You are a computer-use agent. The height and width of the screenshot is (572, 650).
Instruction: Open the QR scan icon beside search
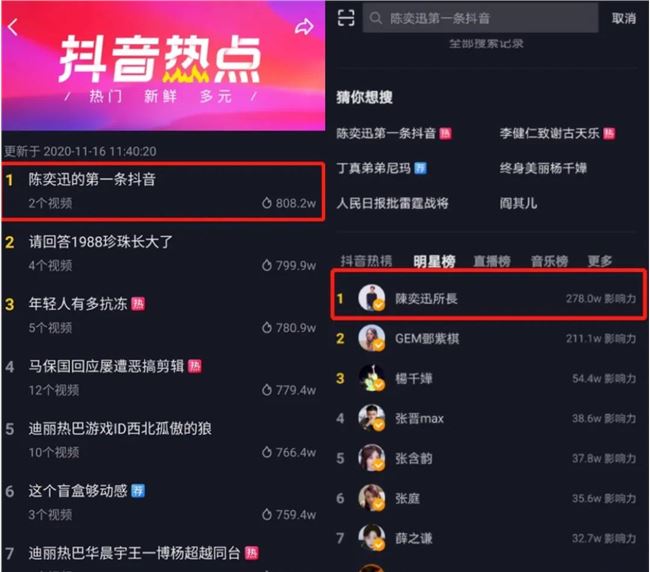346,18
